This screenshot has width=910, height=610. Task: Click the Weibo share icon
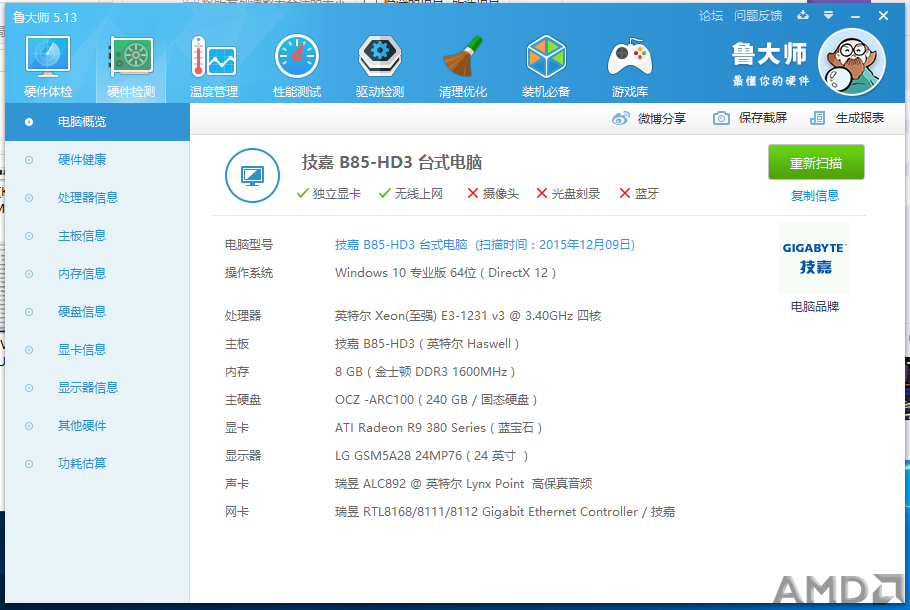[x=620, y=118]
